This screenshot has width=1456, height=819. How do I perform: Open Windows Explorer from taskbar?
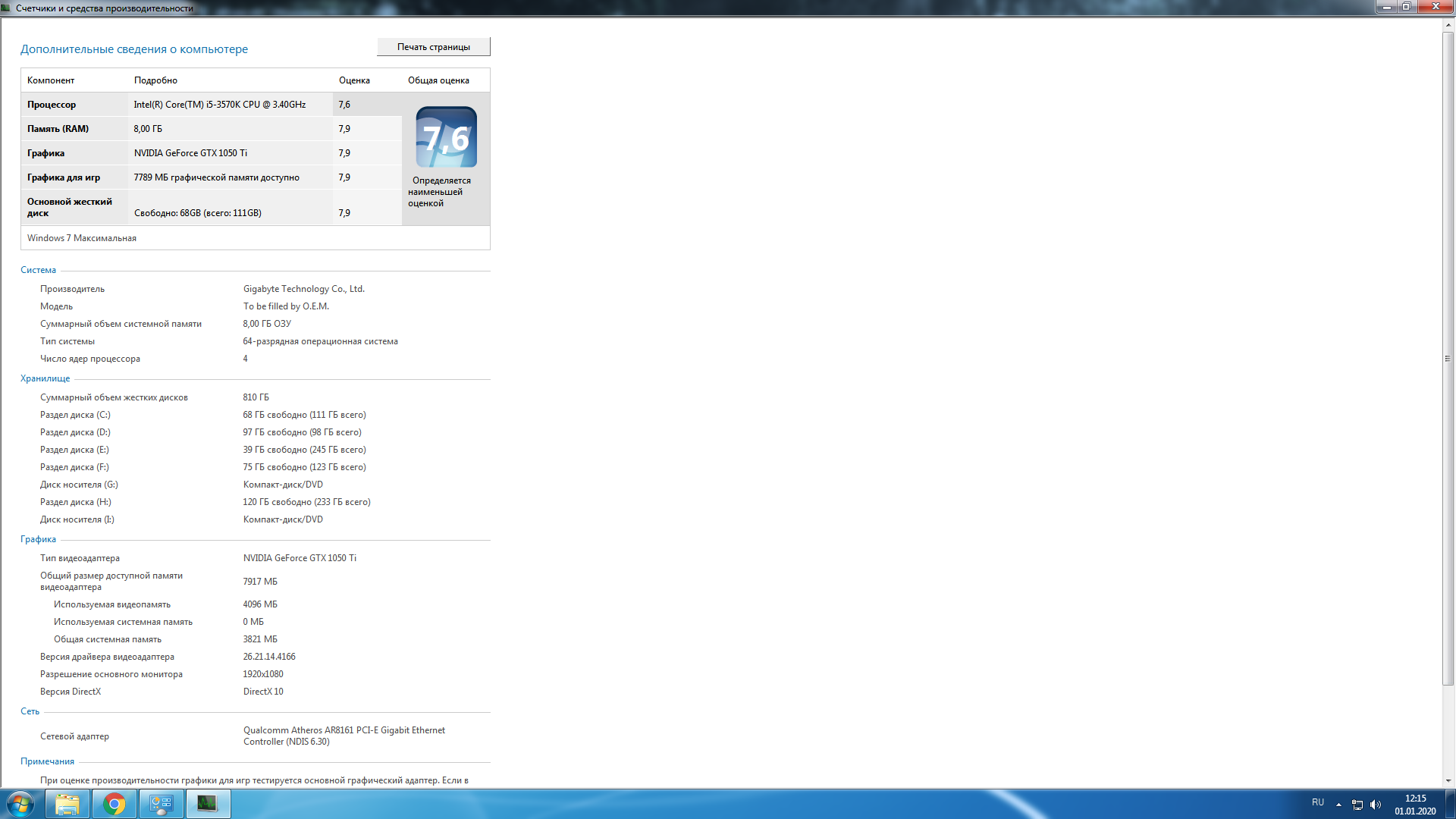point(67,804)
